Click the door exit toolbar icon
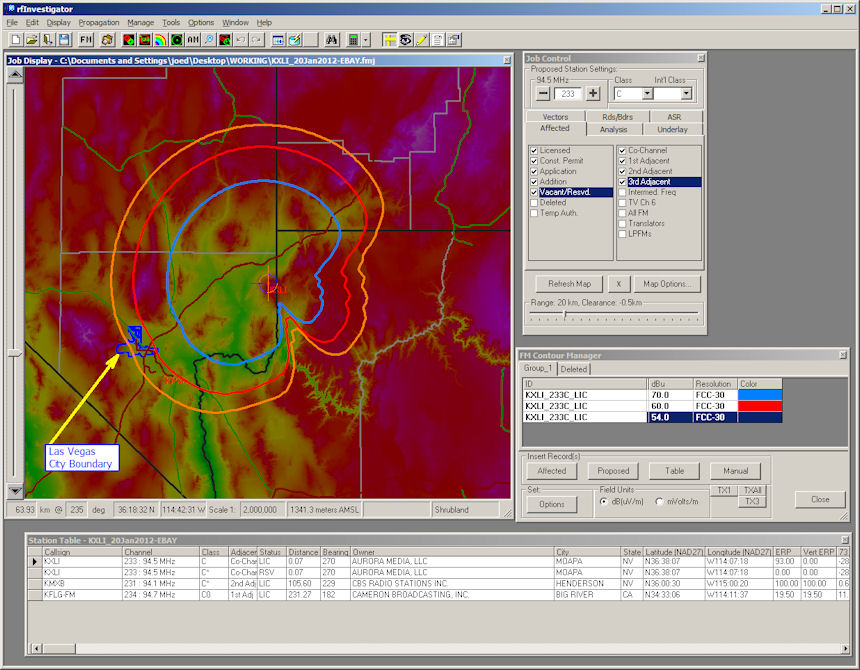The image size is (860, 670). click(x=48, y=39)
